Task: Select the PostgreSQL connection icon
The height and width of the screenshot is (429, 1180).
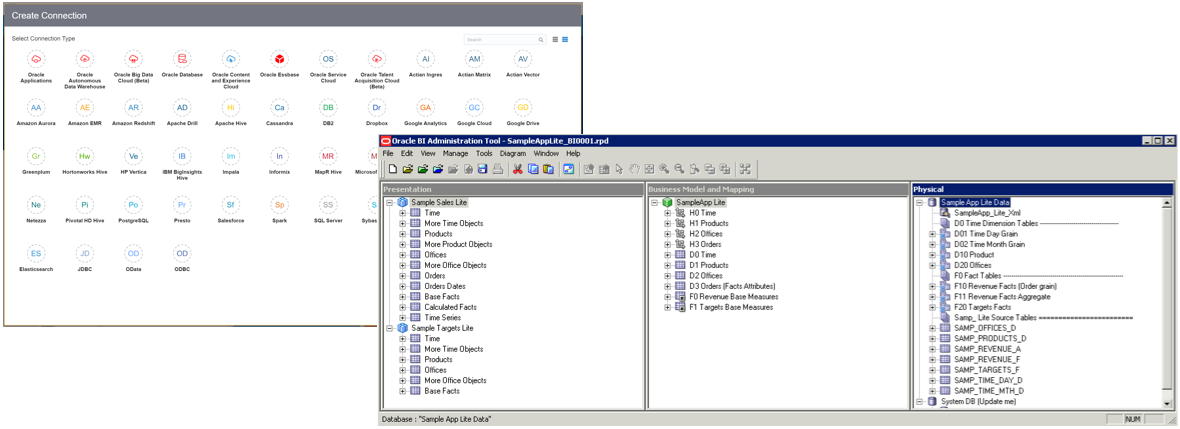Action: pos(133,205)
